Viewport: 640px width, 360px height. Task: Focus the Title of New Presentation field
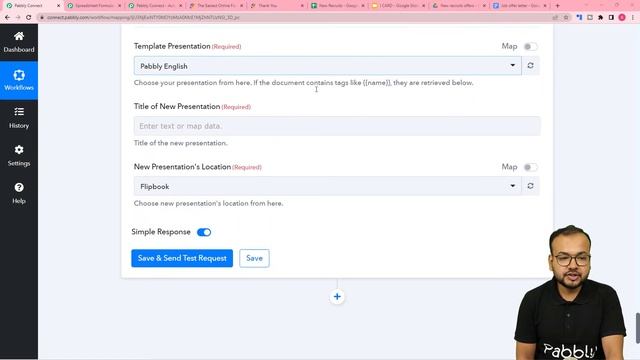[x=337, y=126]
